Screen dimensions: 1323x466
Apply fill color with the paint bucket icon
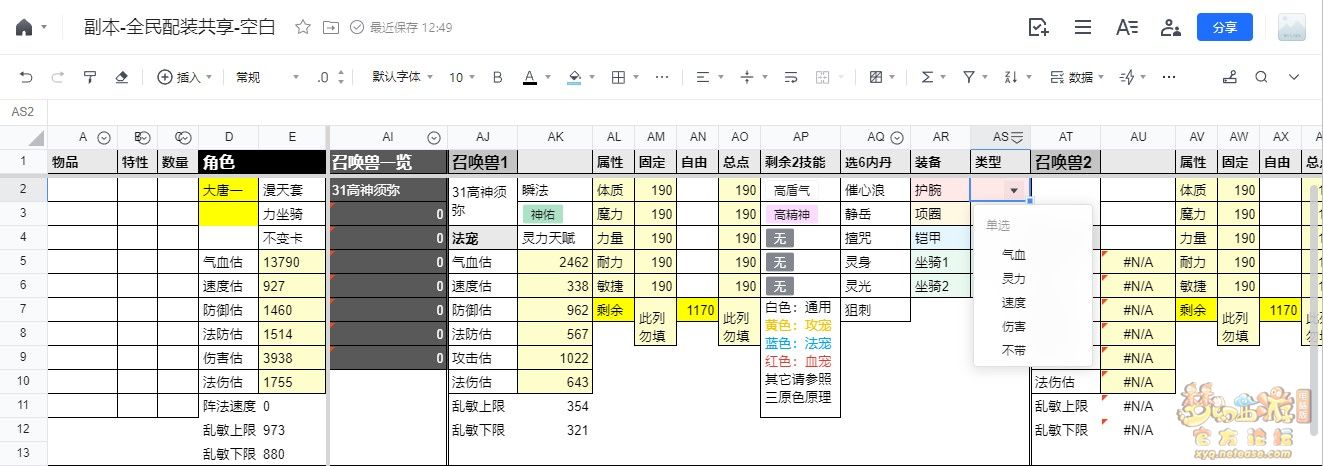[x=574, y=77]
